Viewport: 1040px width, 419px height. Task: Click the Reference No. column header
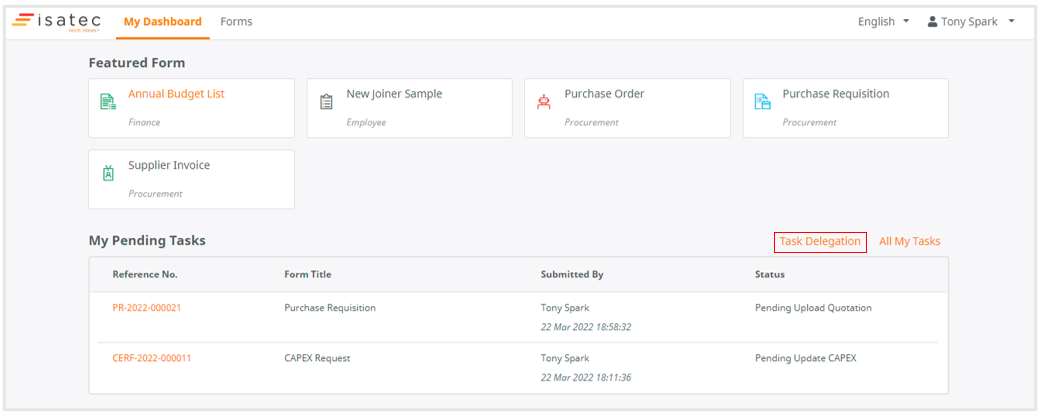coord(145,274)
